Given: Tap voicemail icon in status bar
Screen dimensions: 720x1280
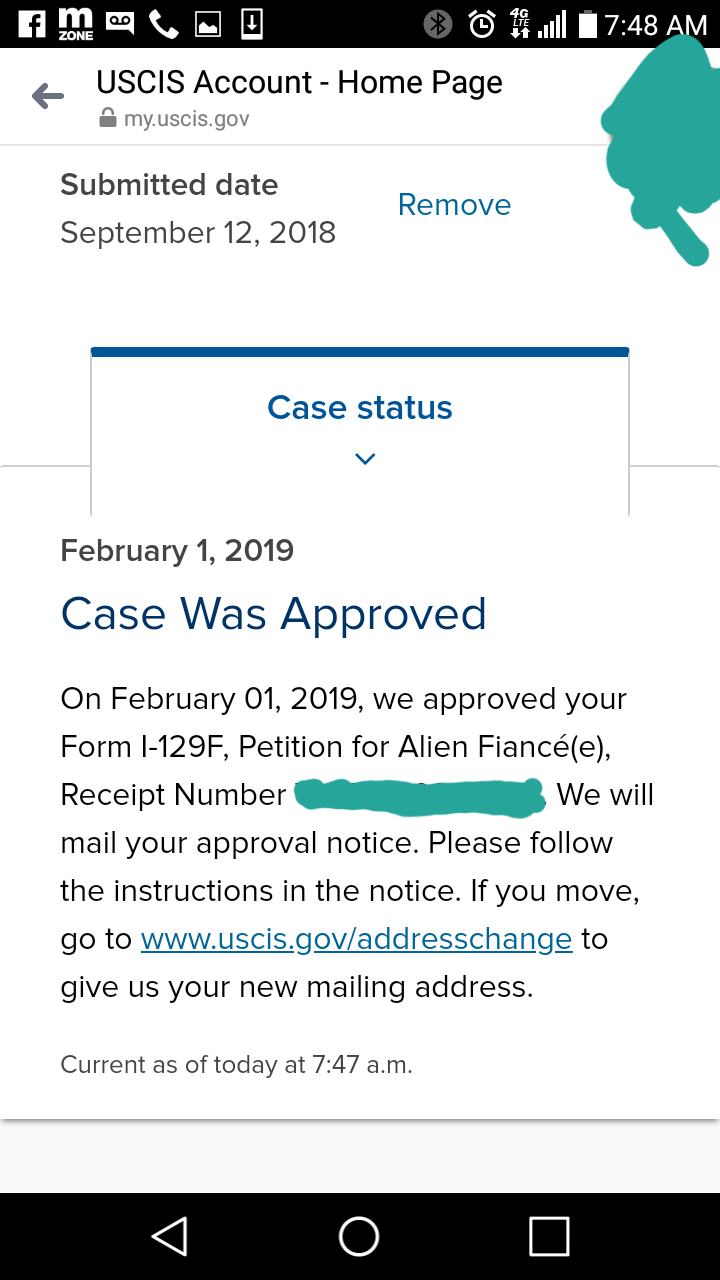Looking at the screenshot, I should coord(120,21).
